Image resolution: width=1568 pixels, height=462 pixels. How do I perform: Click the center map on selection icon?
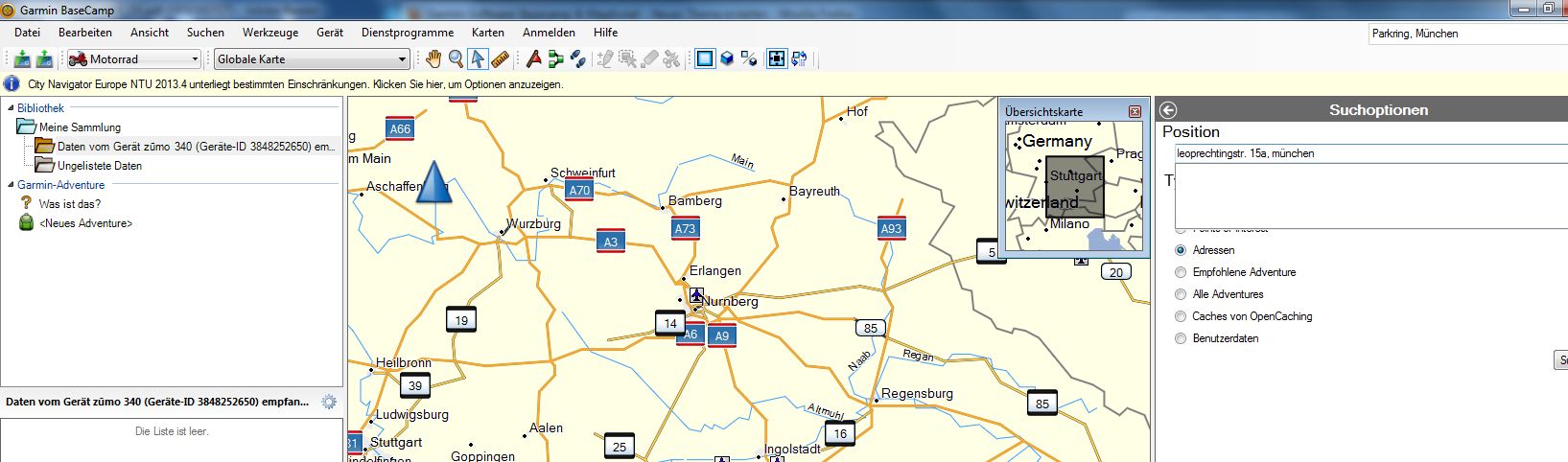point(777,59)
